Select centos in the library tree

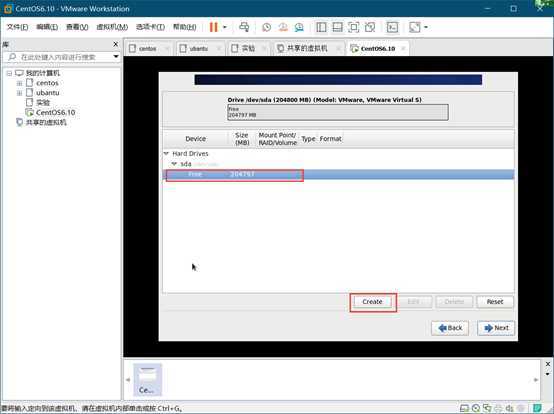[x=47, y=83]
